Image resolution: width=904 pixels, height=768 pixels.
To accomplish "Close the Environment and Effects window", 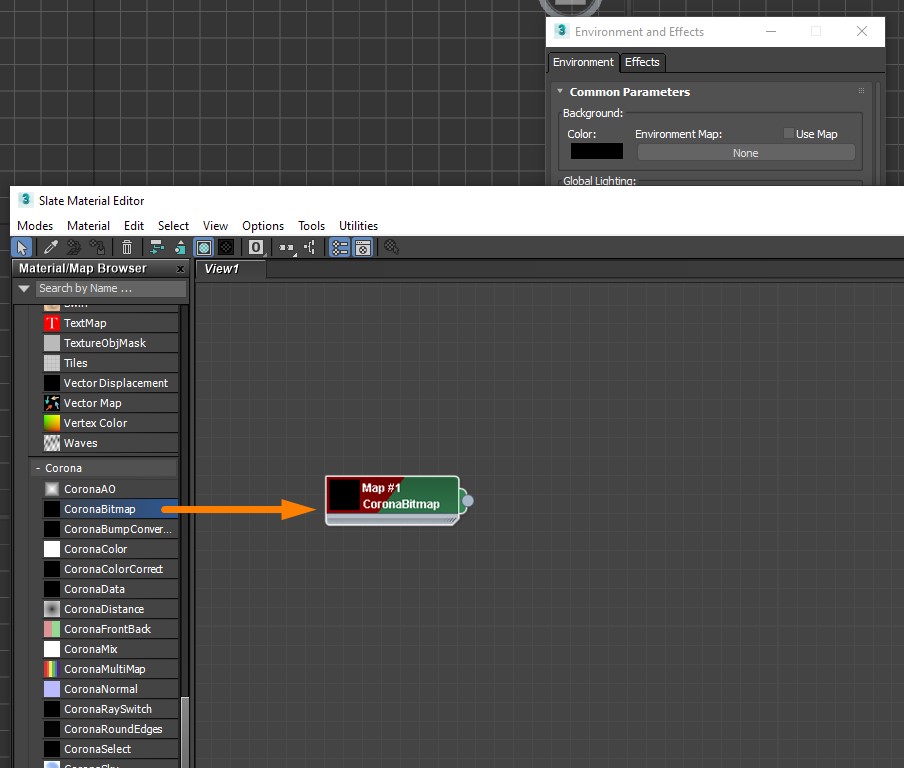I will click(x=862, y=31).
